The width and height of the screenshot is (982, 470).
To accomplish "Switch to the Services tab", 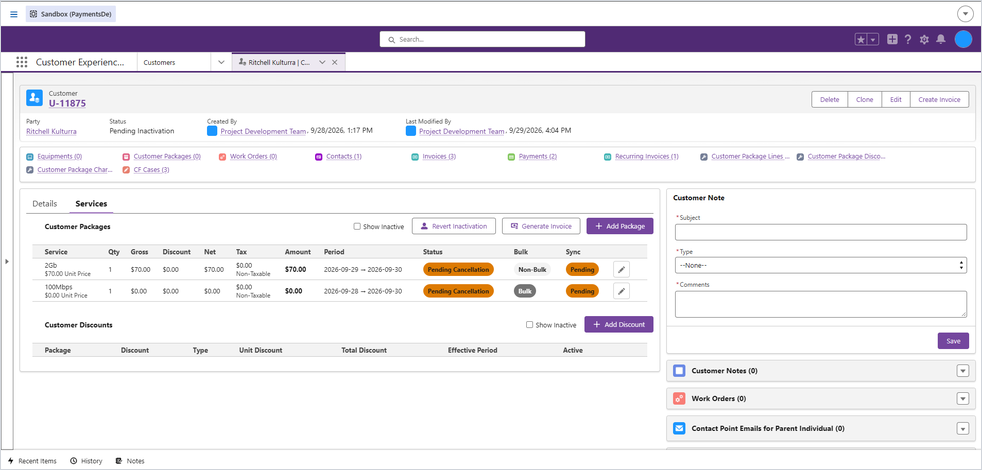I will pyautogui.click(x=91, y=204).
